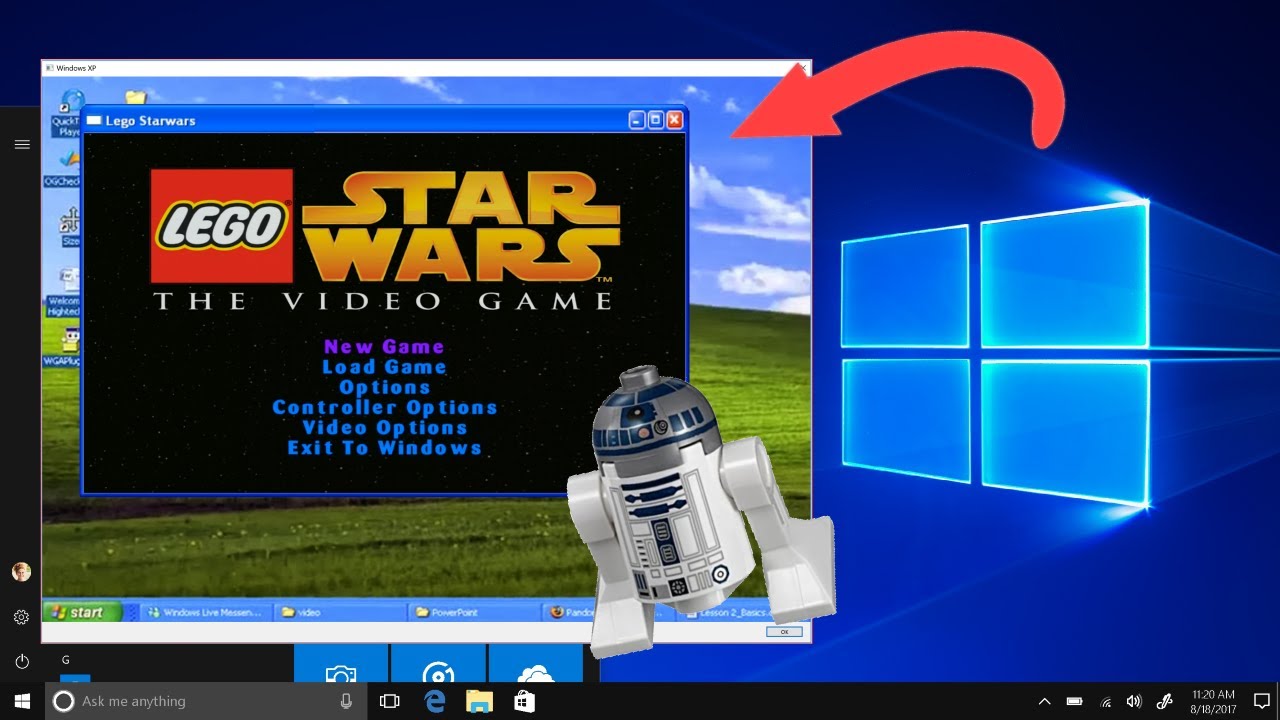Viewport: 1280px width, 720px height.
Task: Open Controller Options in the game menu
Action: (384, 407)
